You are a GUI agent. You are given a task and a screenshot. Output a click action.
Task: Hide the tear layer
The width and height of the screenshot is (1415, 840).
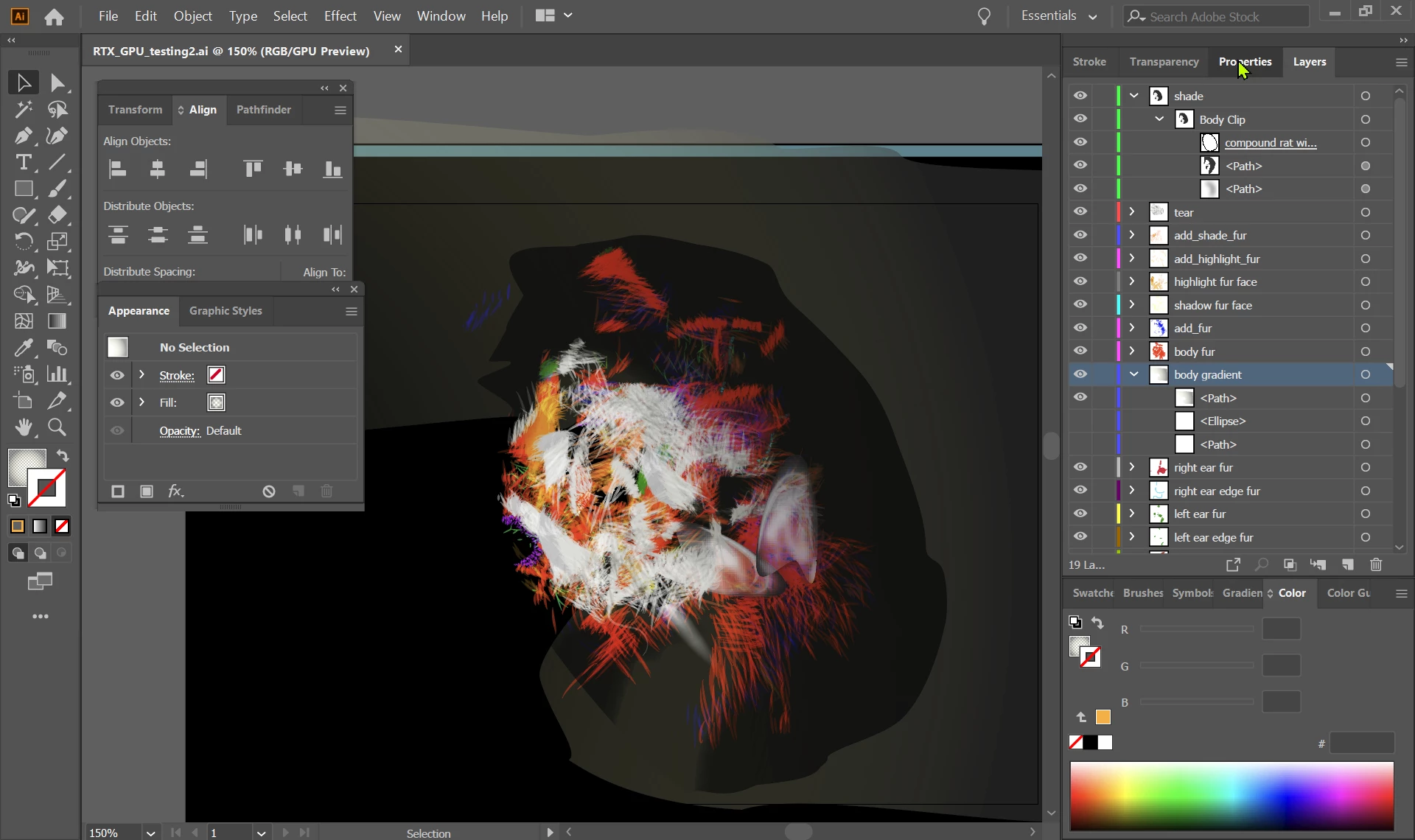coord(1080,212)
